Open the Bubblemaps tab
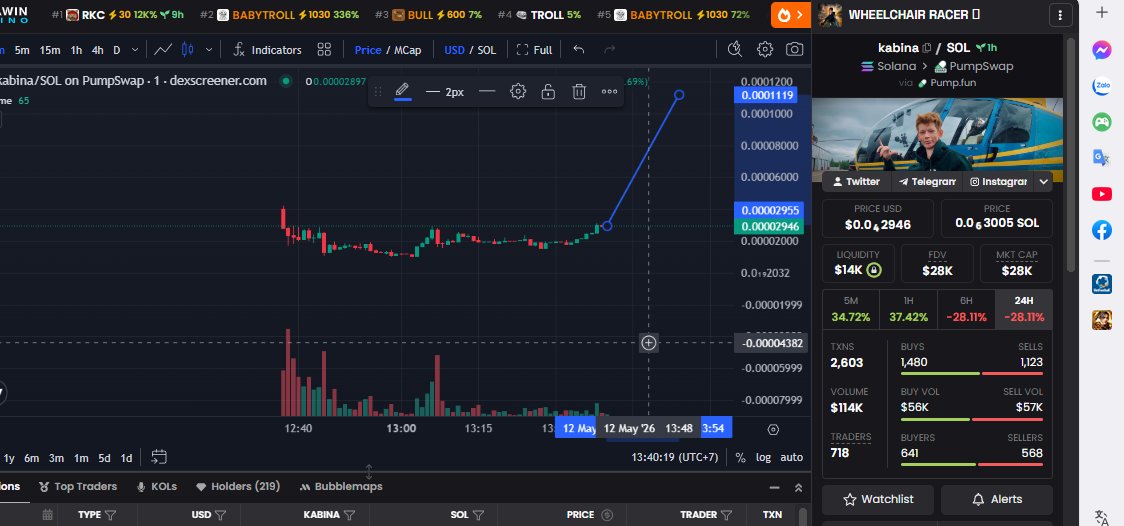The image size is (1124, 526). (341, 486)
